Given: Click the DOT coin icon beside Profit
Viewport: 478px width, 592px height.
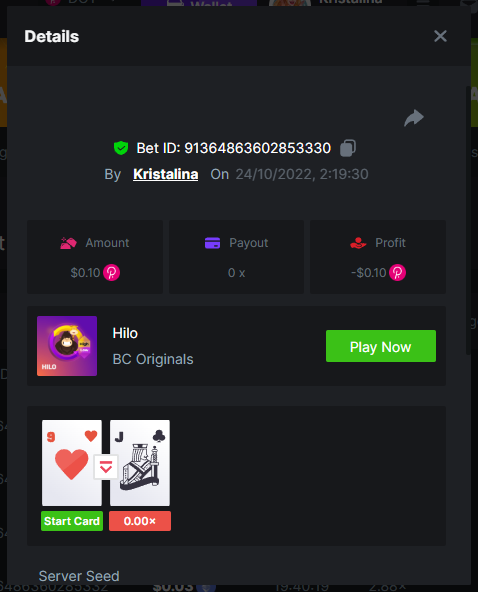Looking at the screenshot, I should tap(398, 273).
